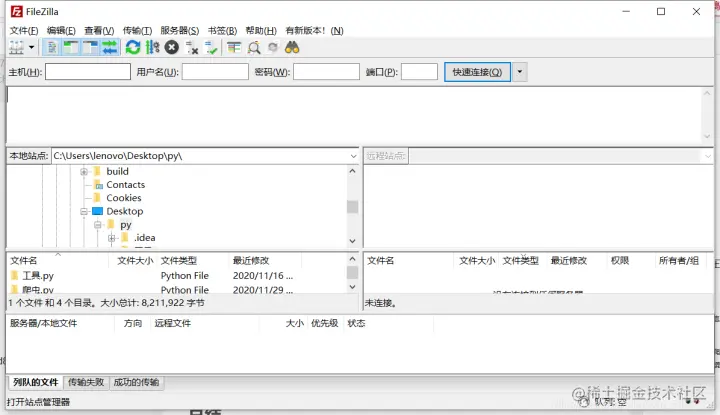Image resolution: width=720 pixels, height=415 pixels.
Task: Select the 工具.py file row
Action: point(177,275)
